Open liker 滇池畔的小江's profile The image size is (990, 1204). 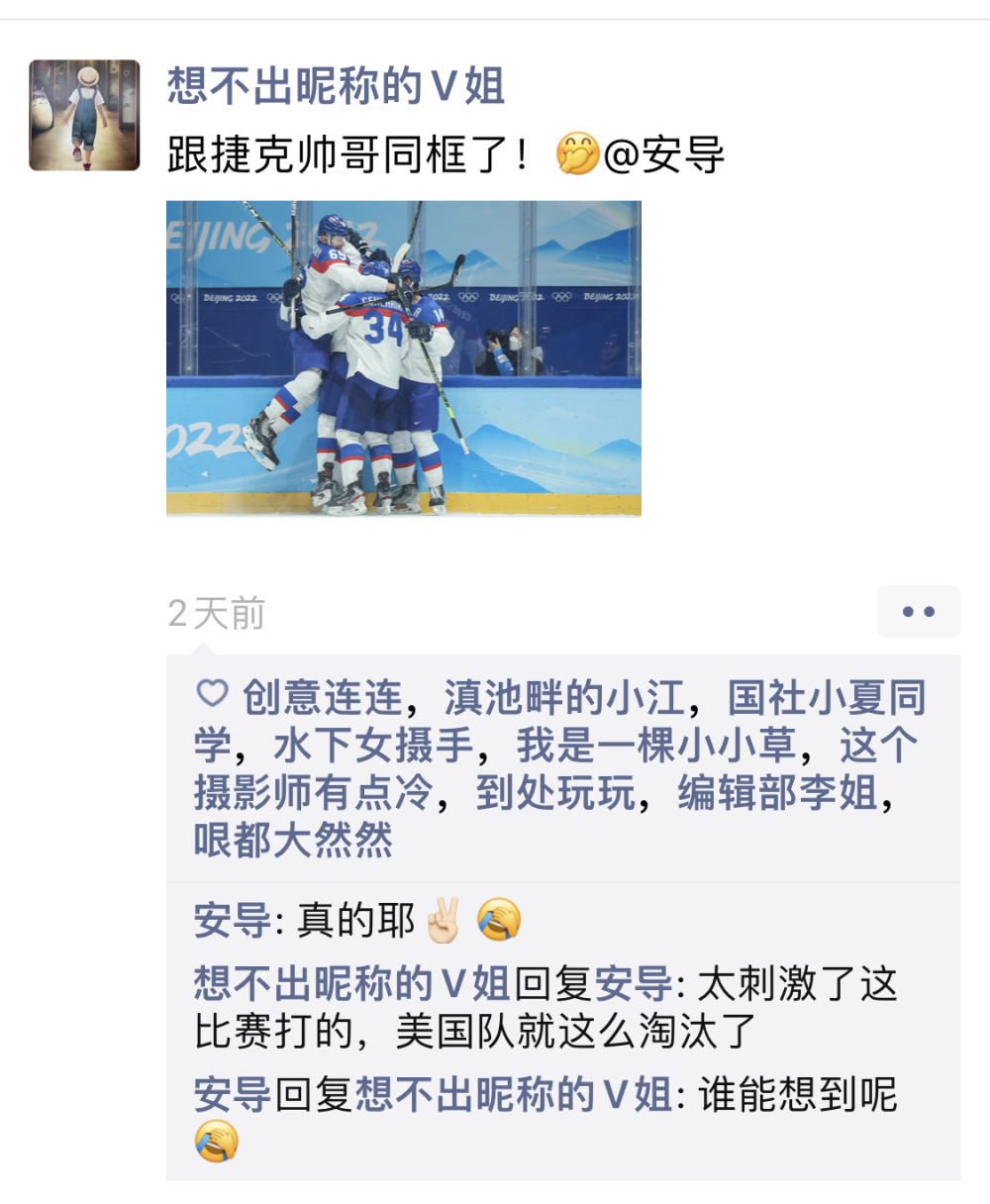click(564, 697)
